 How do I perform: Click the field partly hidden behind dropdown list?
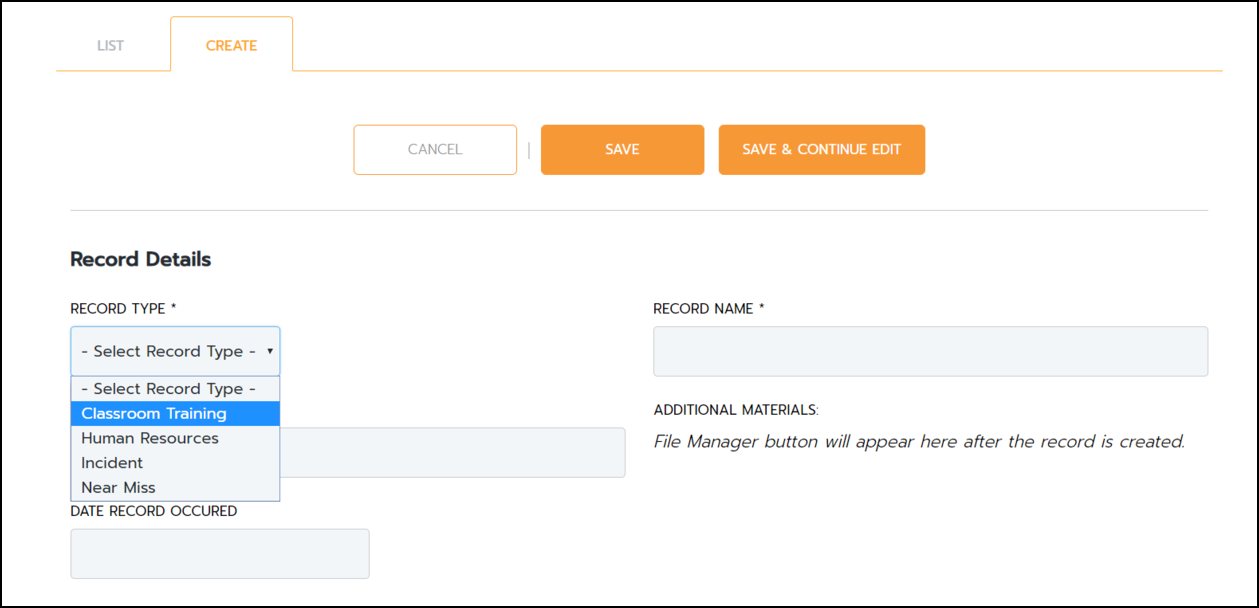[452, 453]
